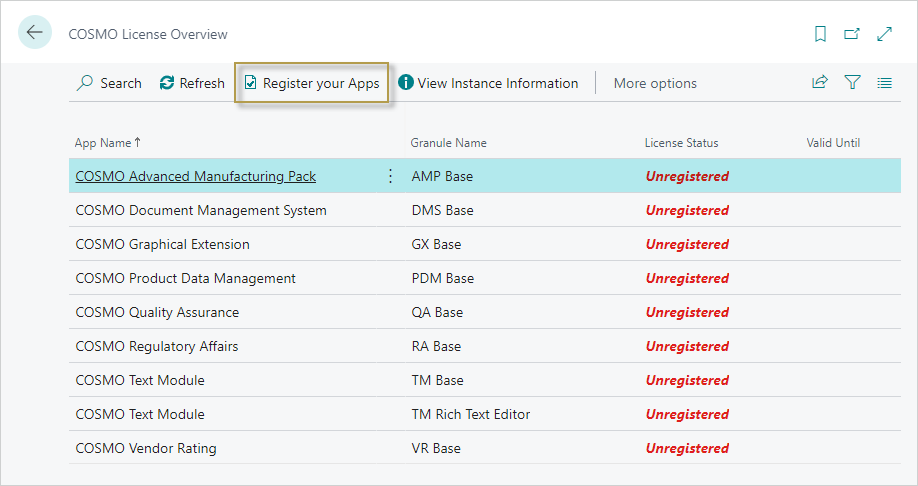Viewport: 918px width, 486px height.
Task: Open Granule Name column header menu
Action: 448,143
